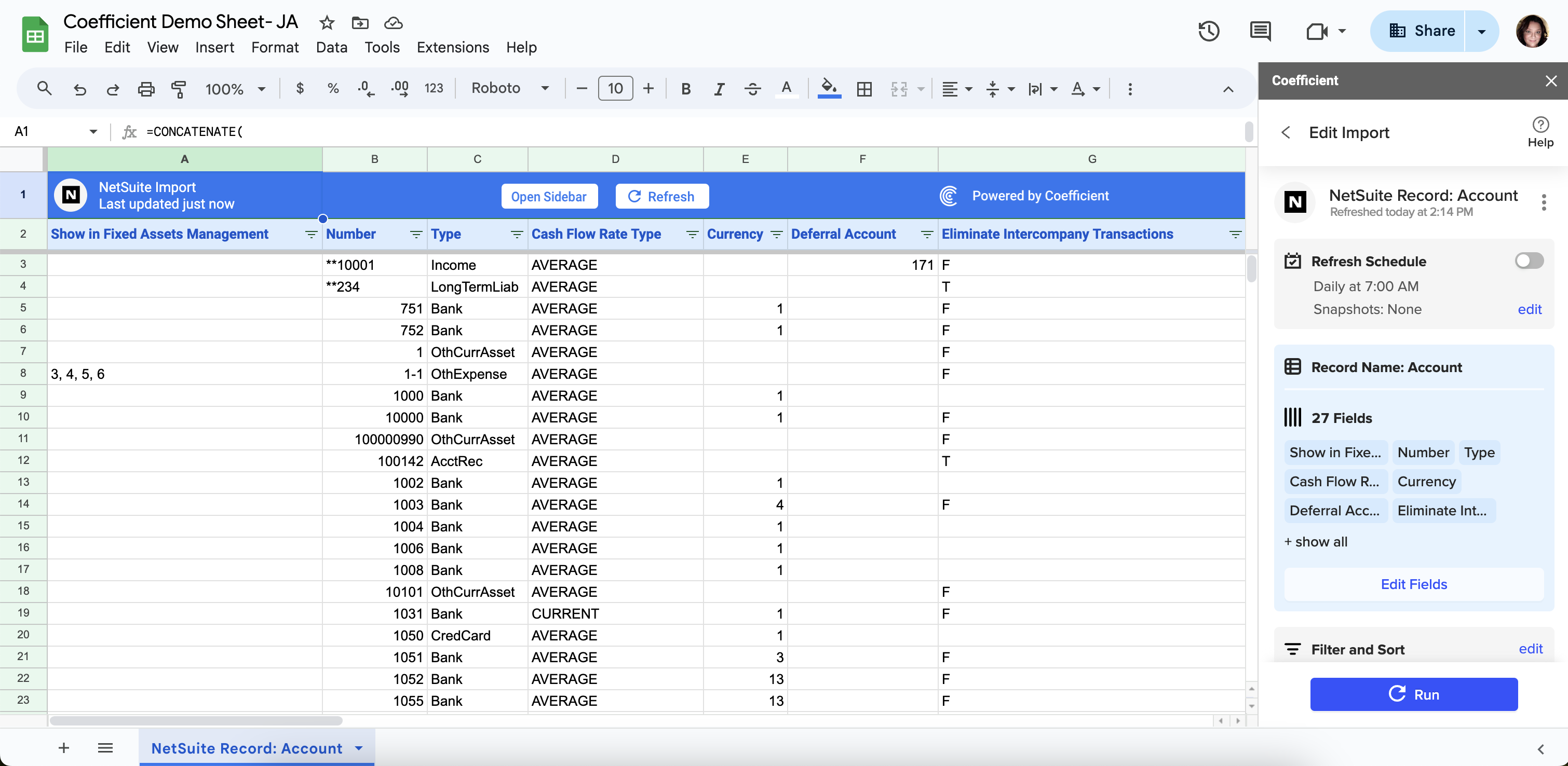Open toolbar overflow three-dot menu
This screenshot has width=1568, height=766.
(x=1130, y=89)
